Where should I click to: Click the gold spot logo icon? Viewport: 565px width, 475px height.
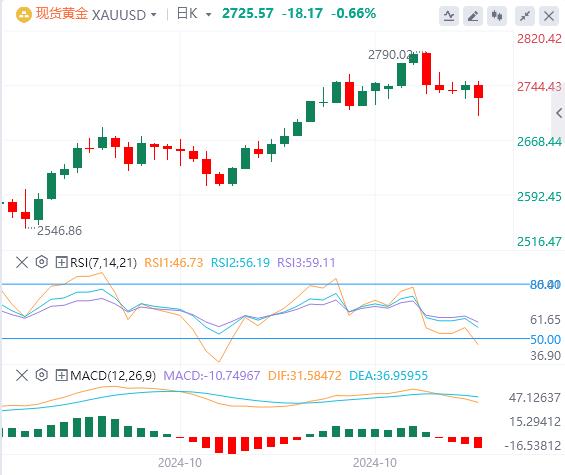coord(25,15)
